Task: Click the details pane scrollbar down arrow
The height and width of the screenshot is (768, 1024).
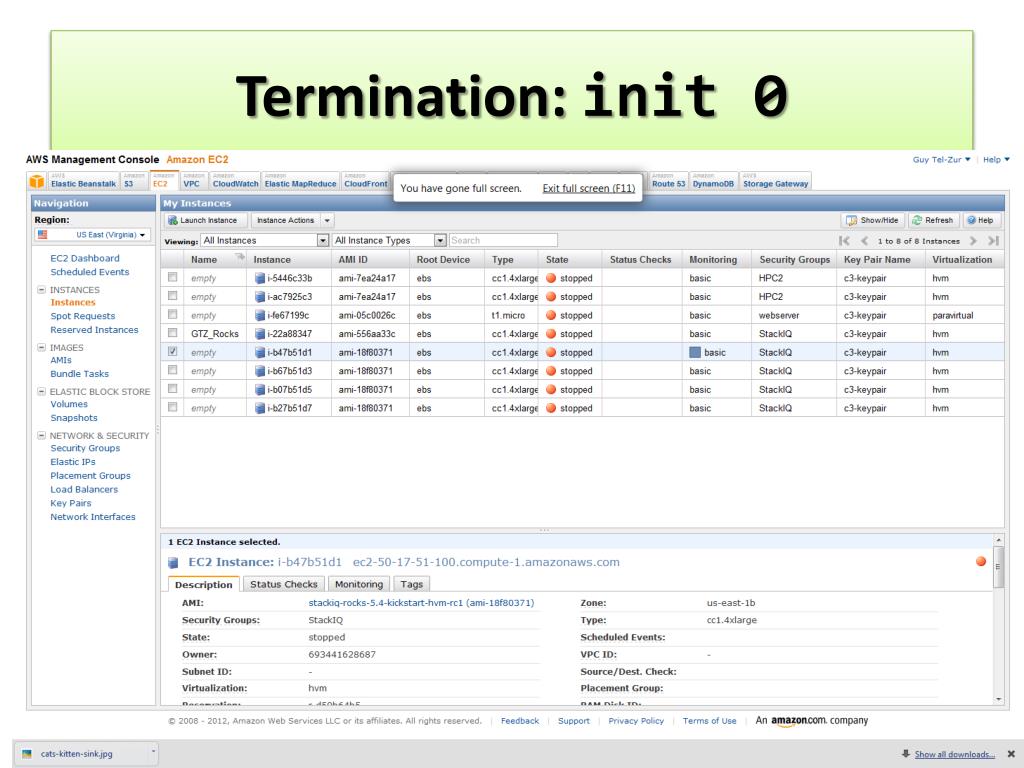Action: coord(999,699)
